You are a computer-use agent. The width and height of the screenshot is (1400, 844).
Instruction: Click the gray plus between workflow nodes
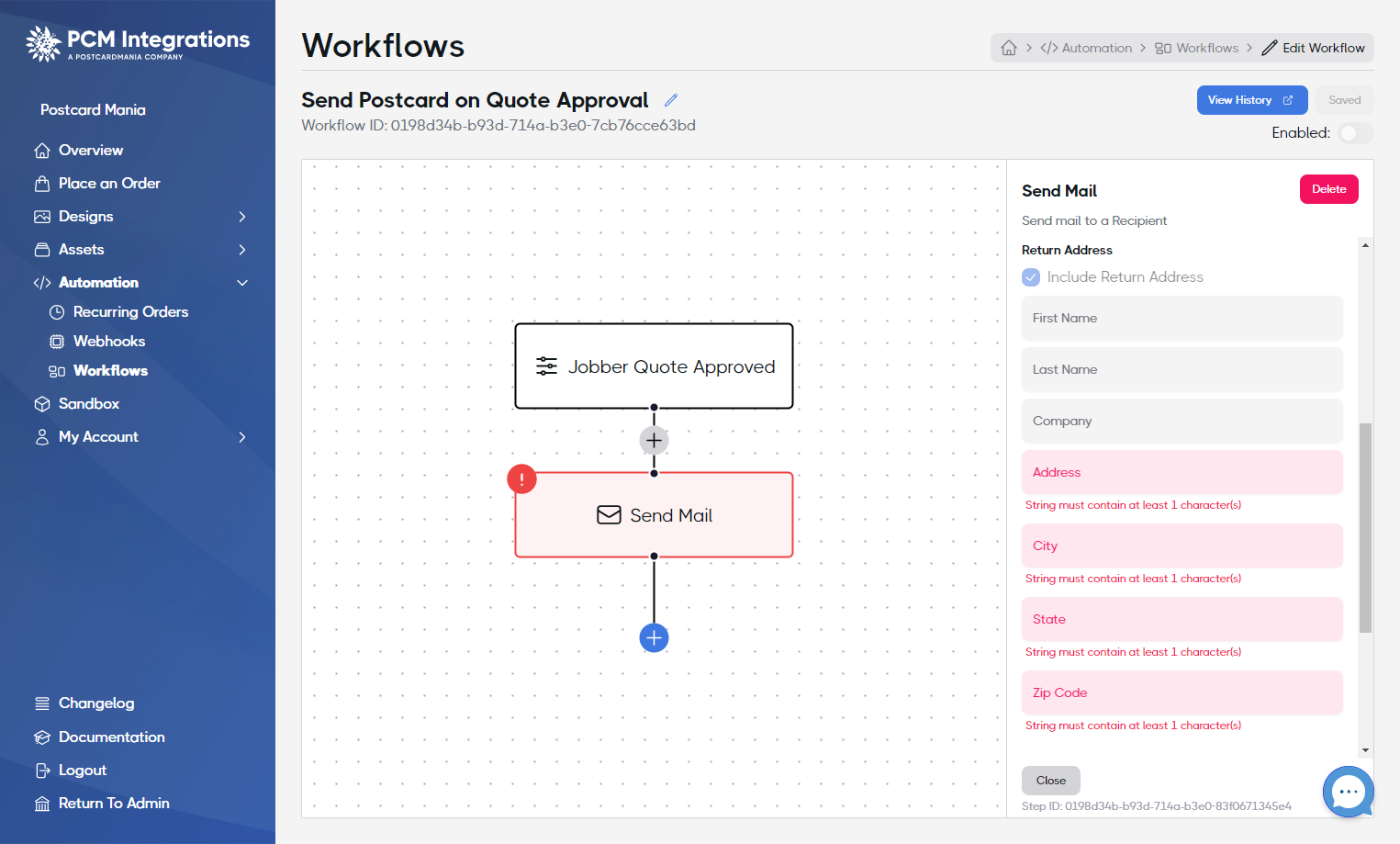(654, 440)
